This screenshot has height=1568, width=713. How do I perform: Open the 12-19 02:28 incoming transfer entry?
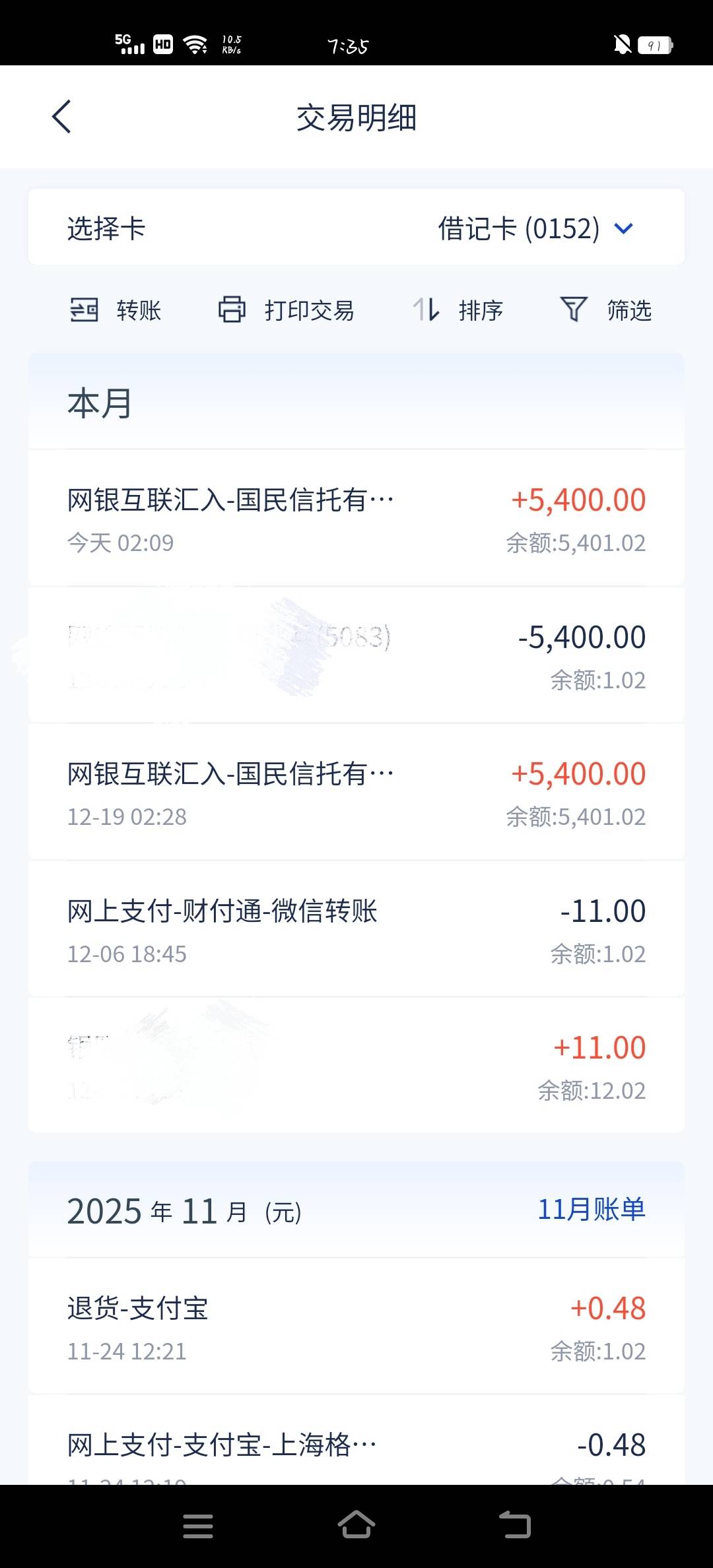click(356, 793)
